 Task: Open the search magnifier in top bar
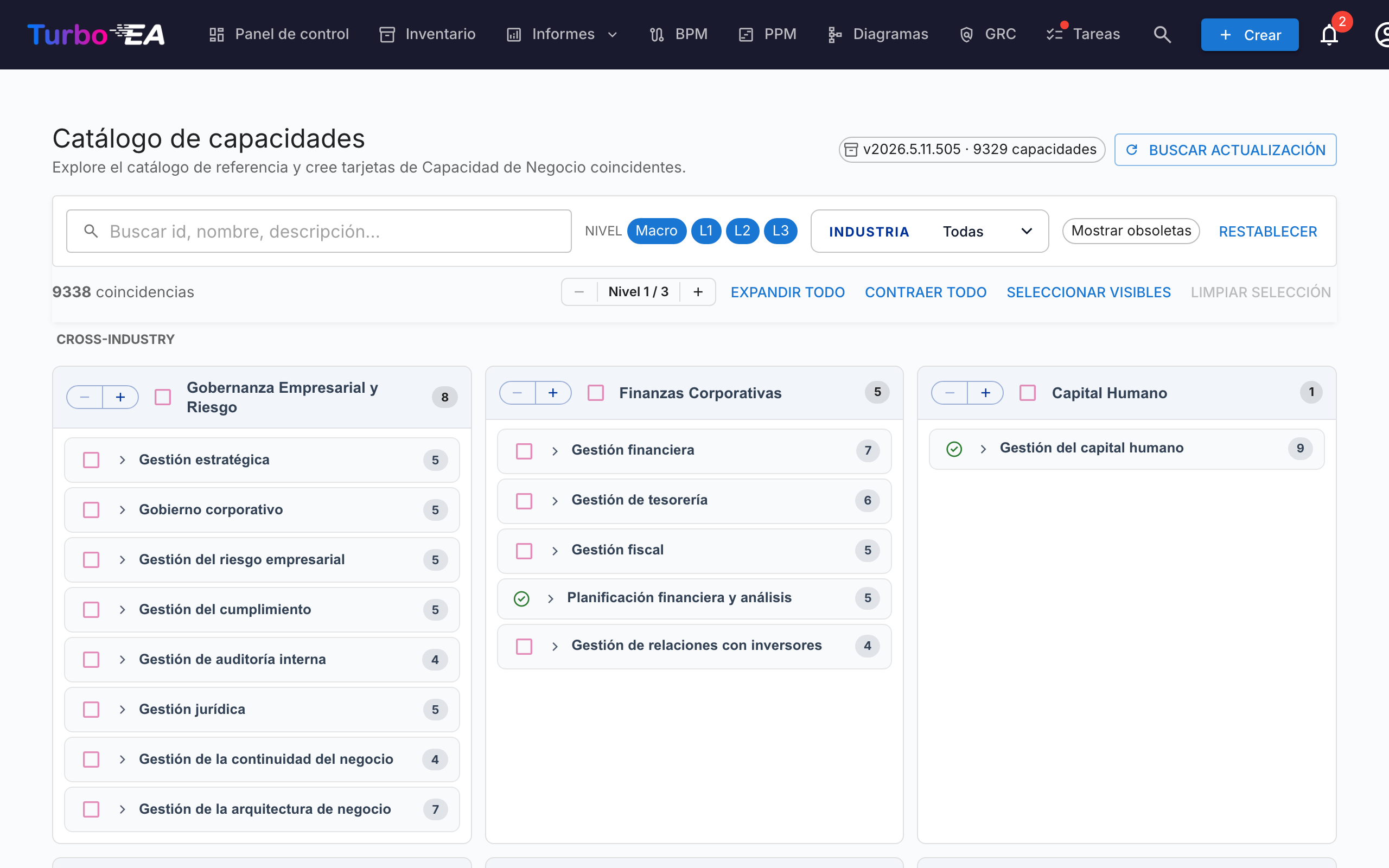(1162, 34)
